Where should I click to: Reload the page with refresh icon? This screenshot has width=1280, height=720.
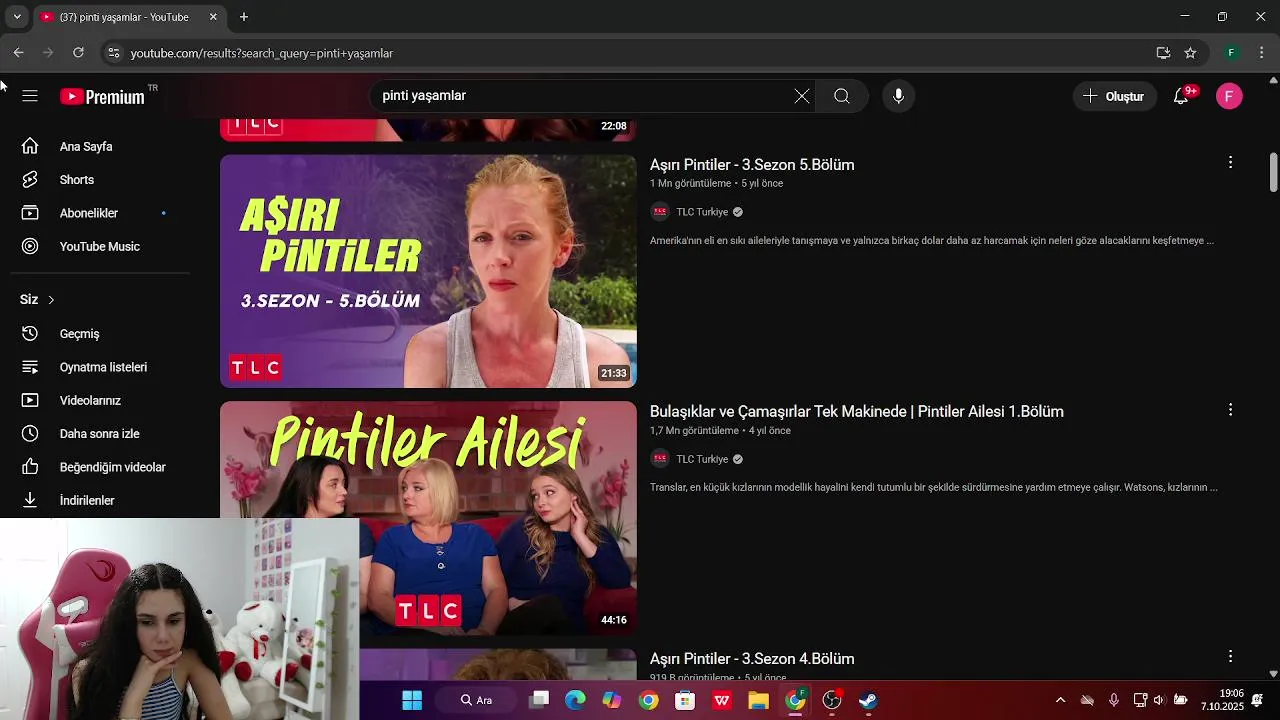(x=78, y=53)
